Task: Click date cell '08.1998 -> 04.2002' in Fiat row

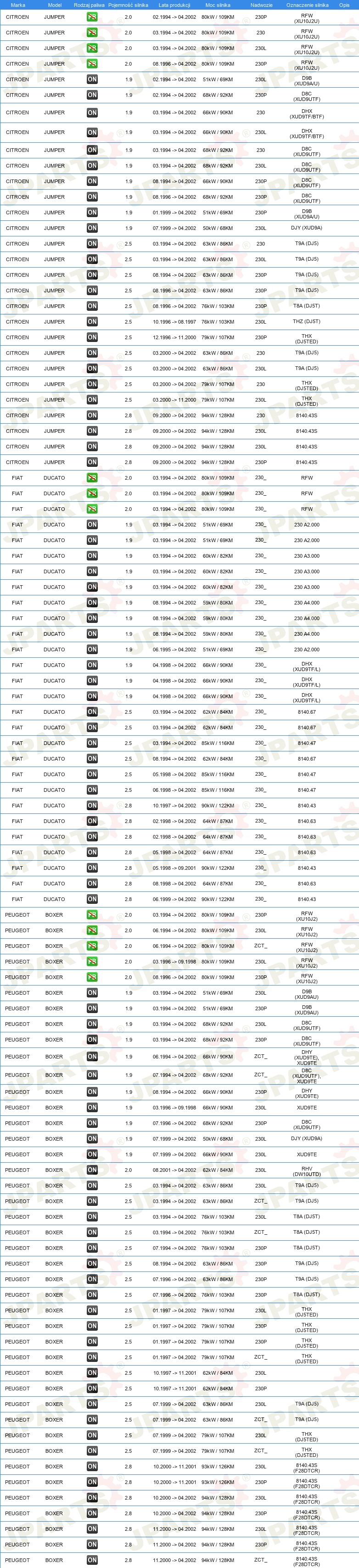Action: (x=174, y=884)
